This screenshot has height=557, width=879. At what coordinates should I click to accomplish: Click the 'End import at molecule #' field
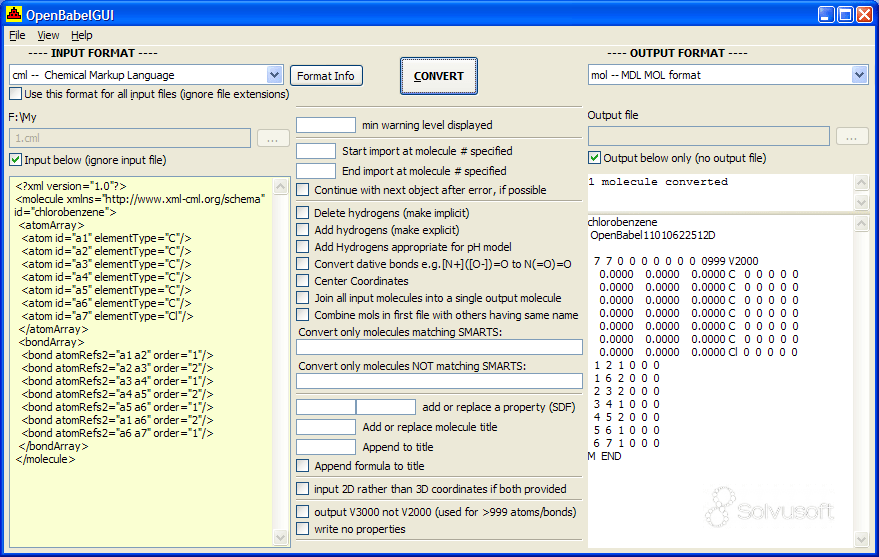(316, 171)
